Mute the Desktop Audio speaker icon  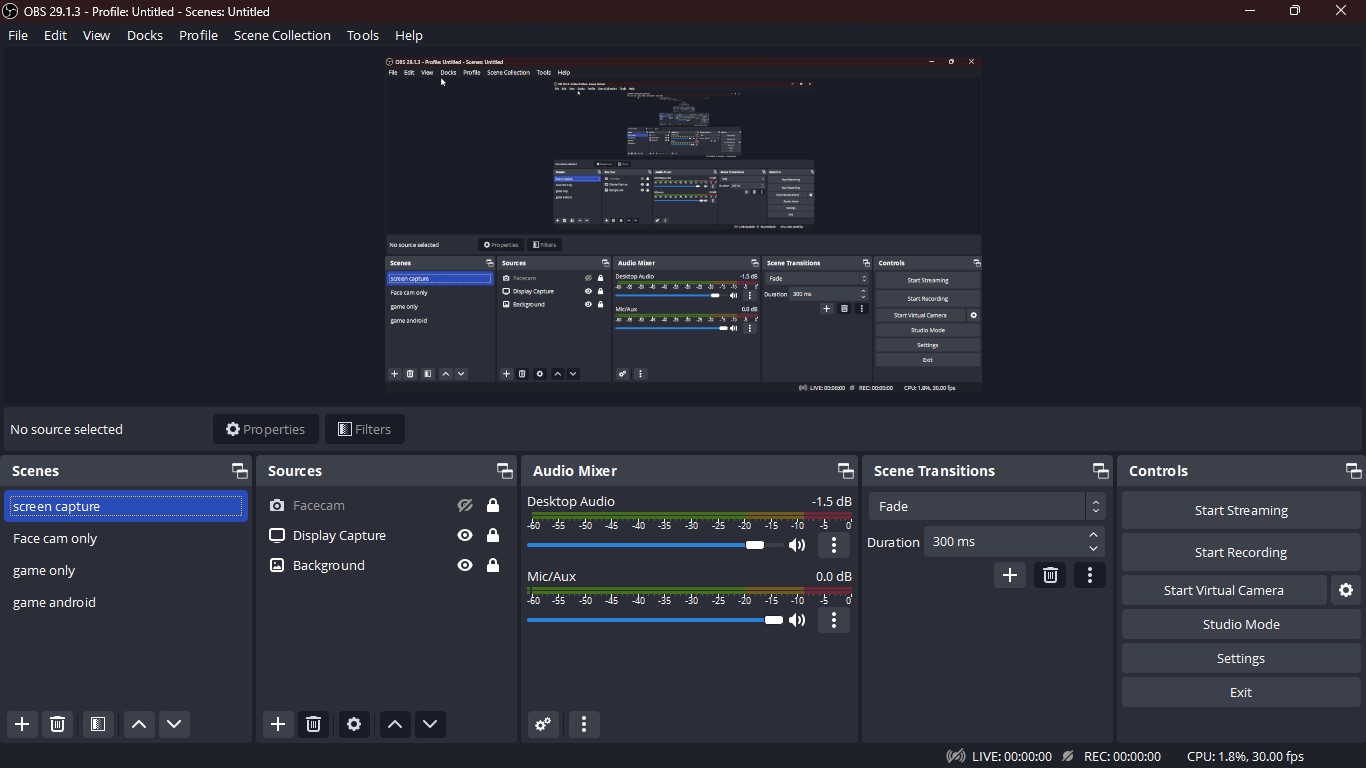pos(797,545)
